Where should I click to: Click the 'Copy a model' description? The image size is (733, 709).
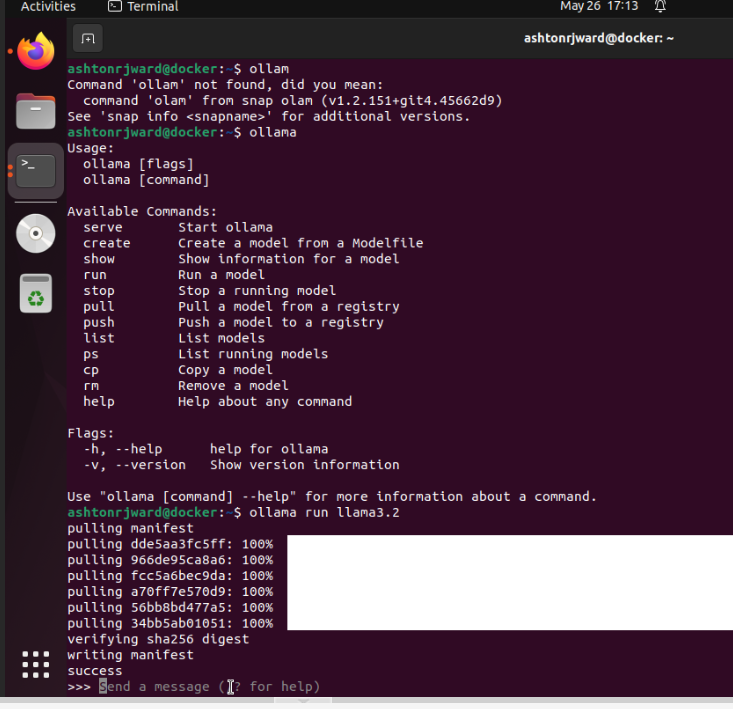(x=225, y=370)
